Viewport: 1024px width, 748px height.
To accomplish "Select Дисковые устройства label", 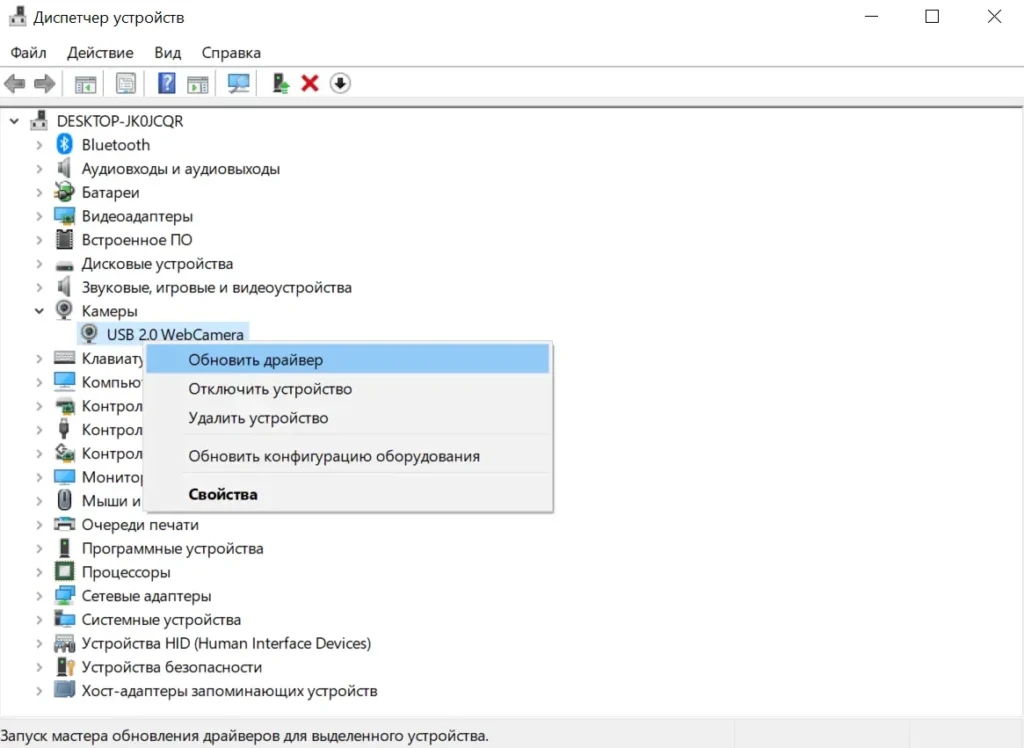I will click(157, 264).
